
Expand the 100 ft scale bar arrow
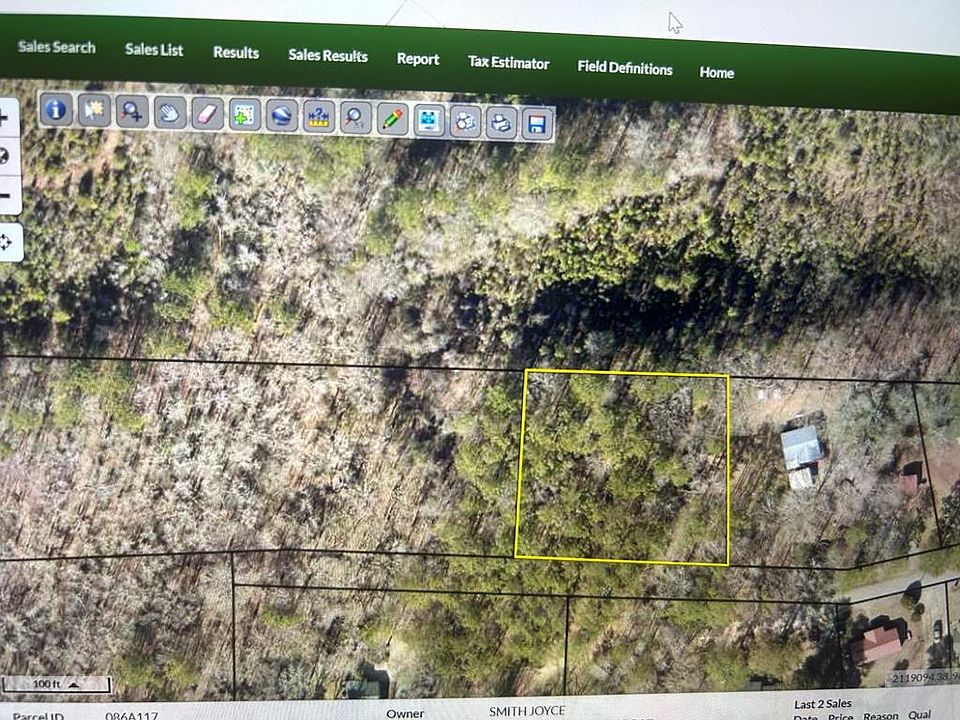[x=73, y=684]
